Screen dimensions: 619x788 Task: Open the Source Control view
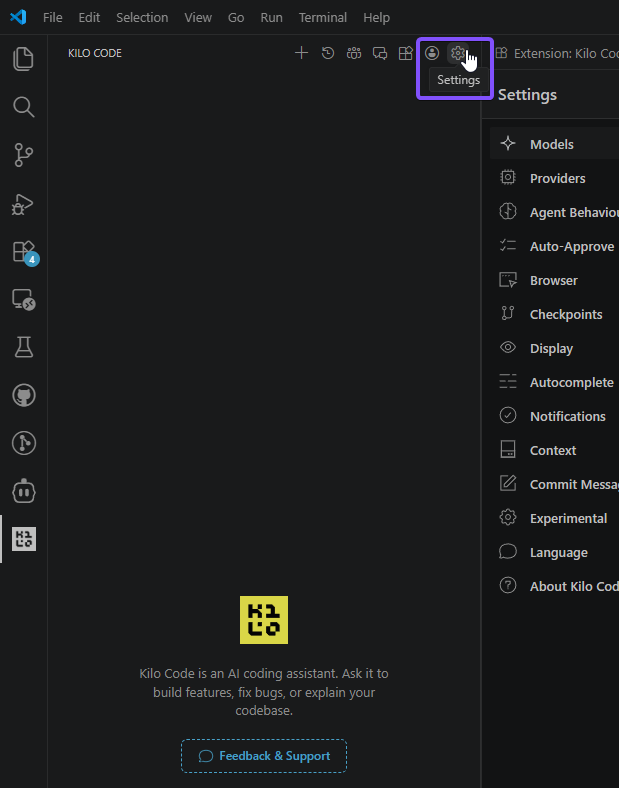click(x=24, y=155)
